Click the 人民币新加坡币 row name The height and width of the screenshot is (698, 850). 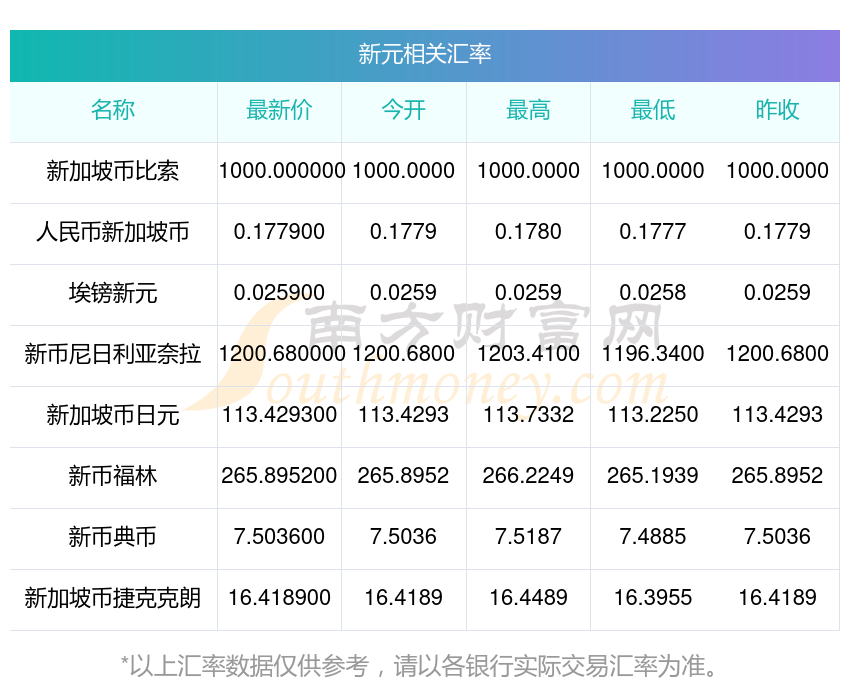point(113,232)
